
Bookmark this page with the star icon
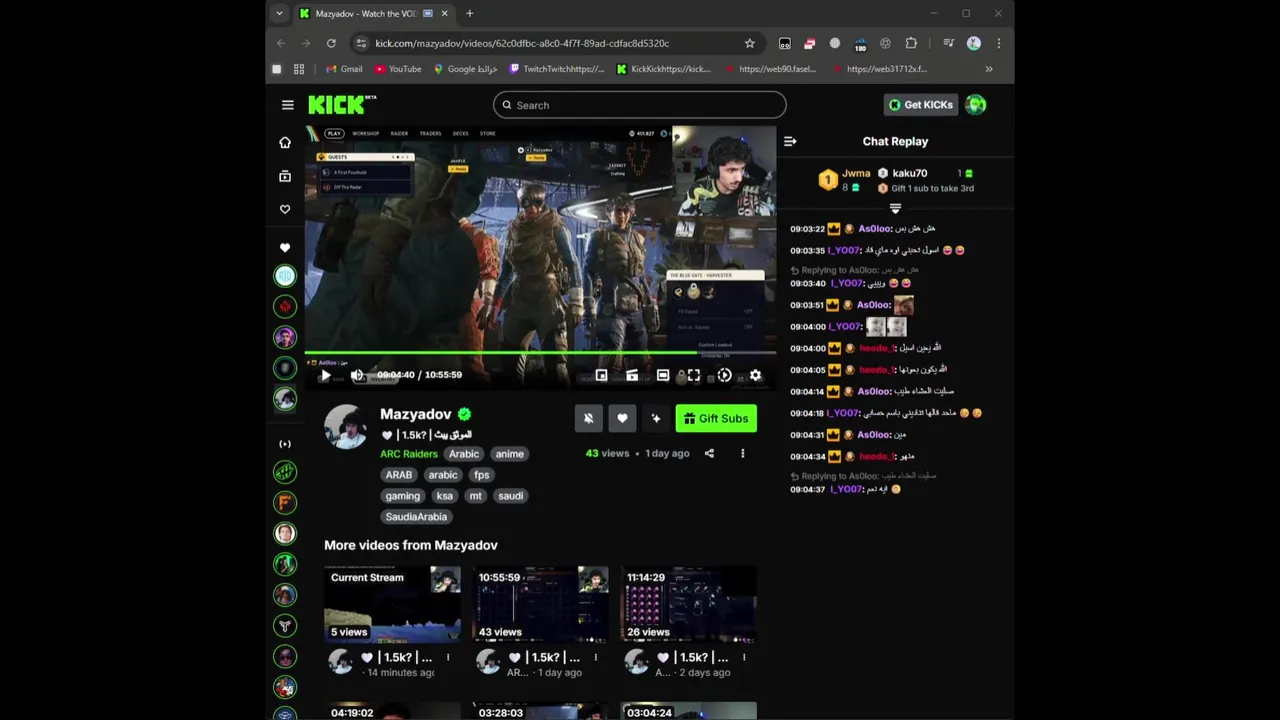(x=750, y=43)
